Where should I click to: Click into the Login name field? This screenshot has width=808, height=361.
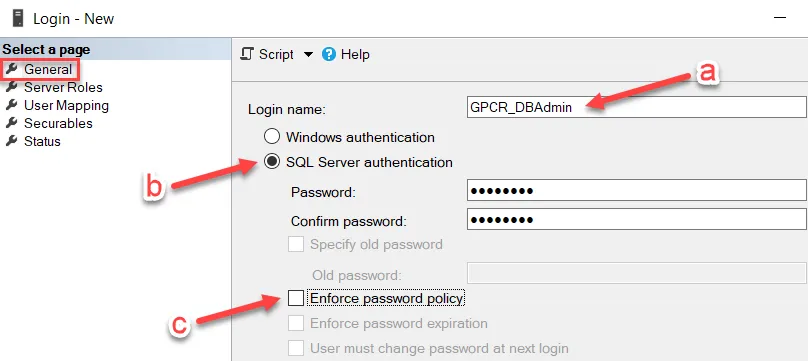pyautogui.click(x=636, y=108)
